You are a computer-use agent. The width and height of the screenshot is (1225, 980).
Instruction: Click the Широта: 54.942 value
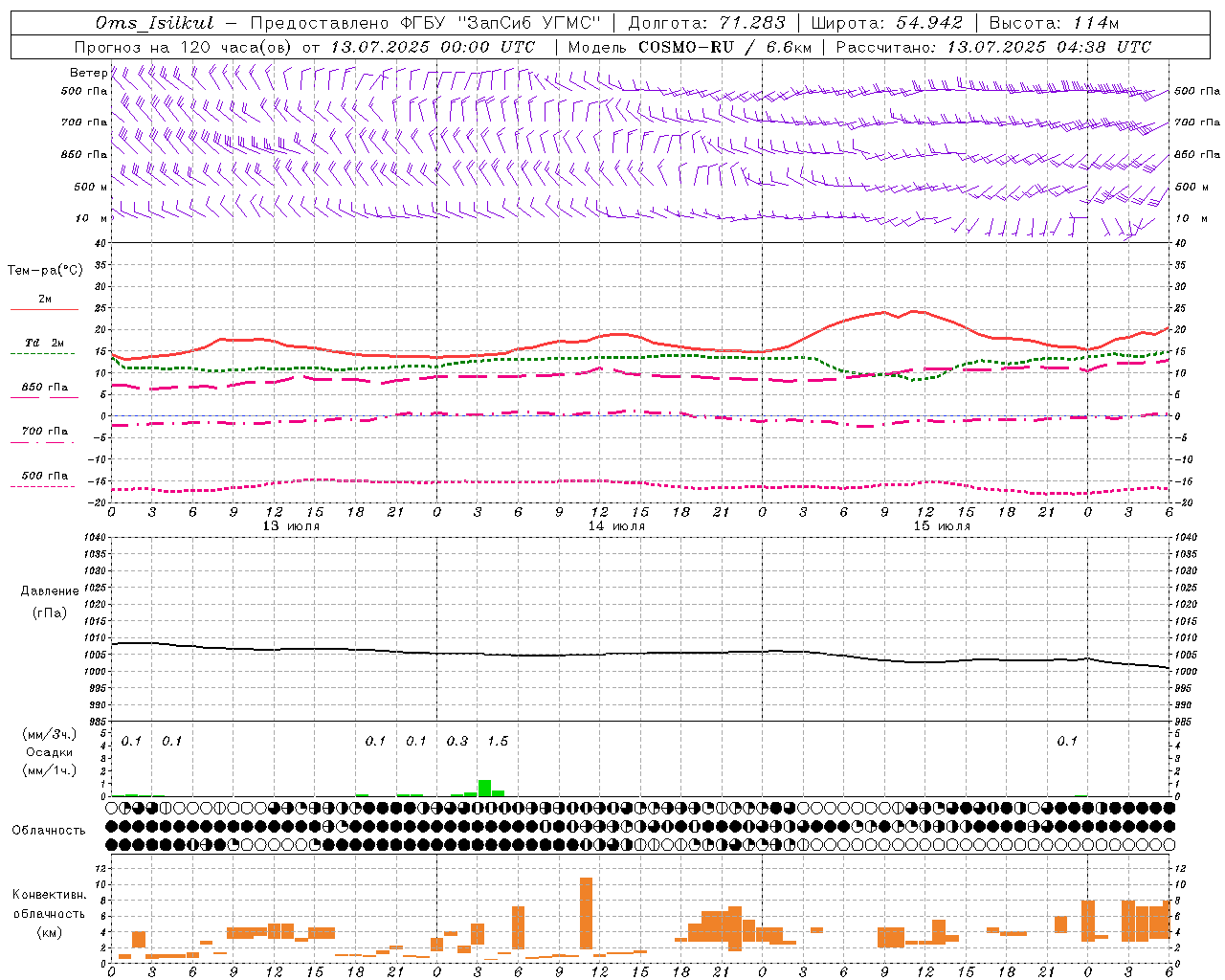point(886,23)
